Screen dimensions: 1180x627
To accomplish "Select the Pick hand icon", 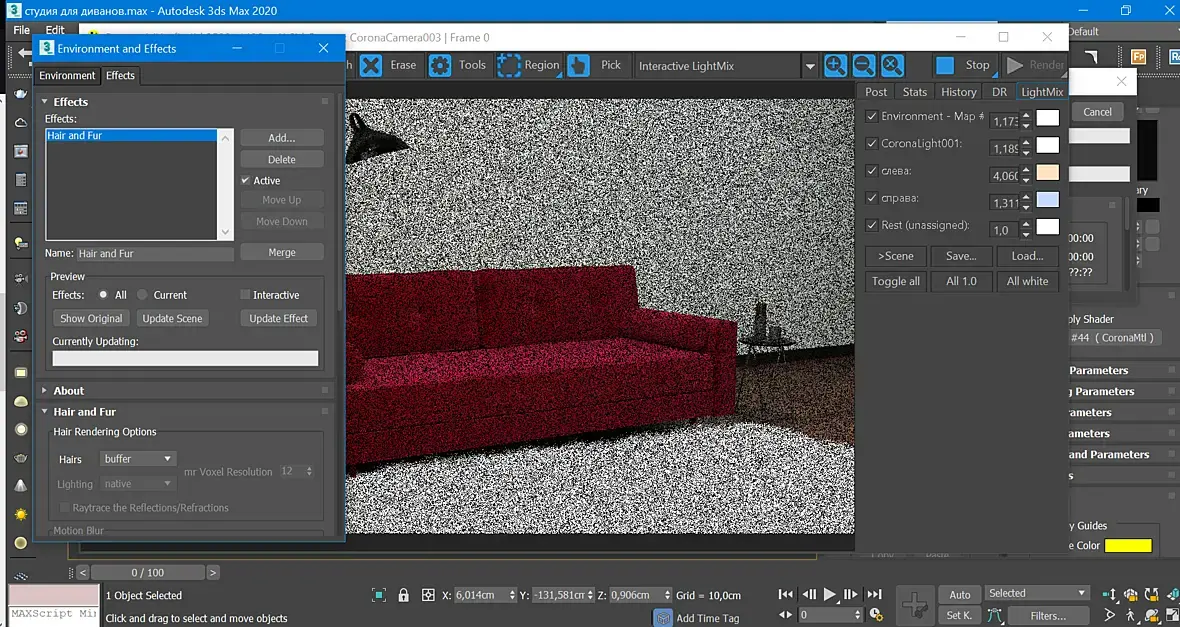I will coord(578,65).
